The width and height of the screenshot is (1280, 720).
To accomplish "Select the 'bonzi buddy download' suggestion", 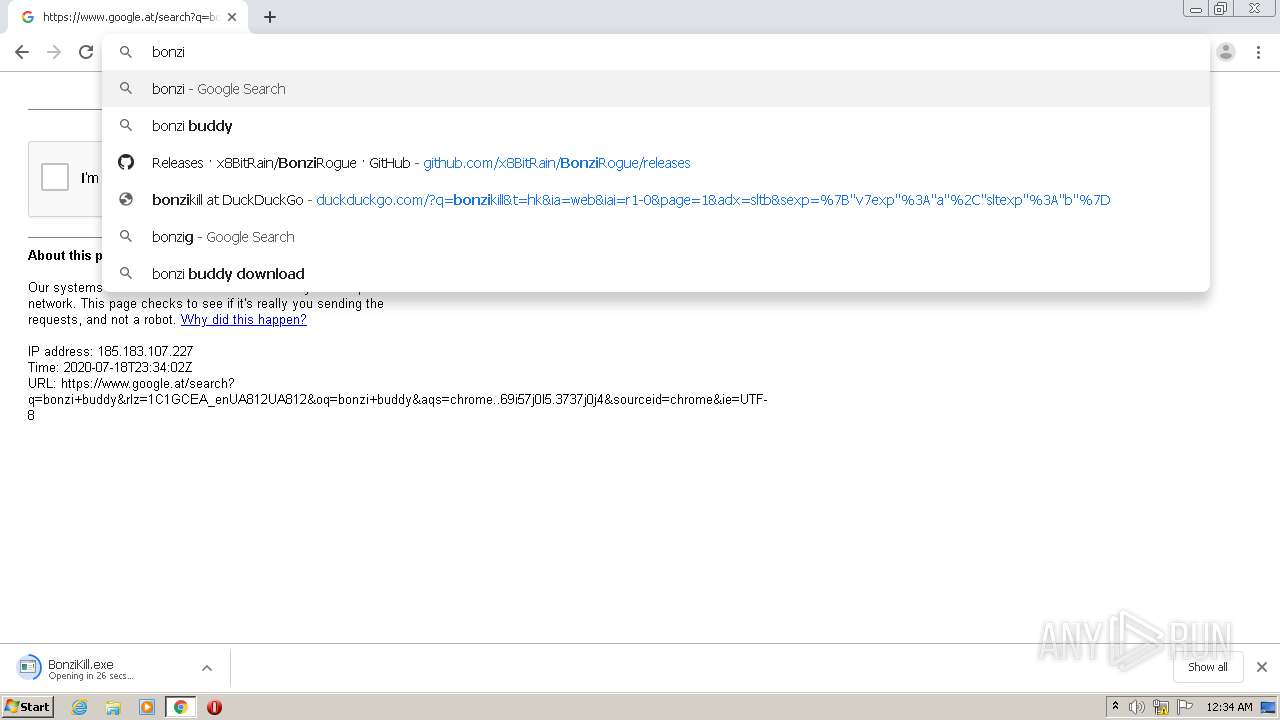I will pyautogui.click(x=656, y=274).
